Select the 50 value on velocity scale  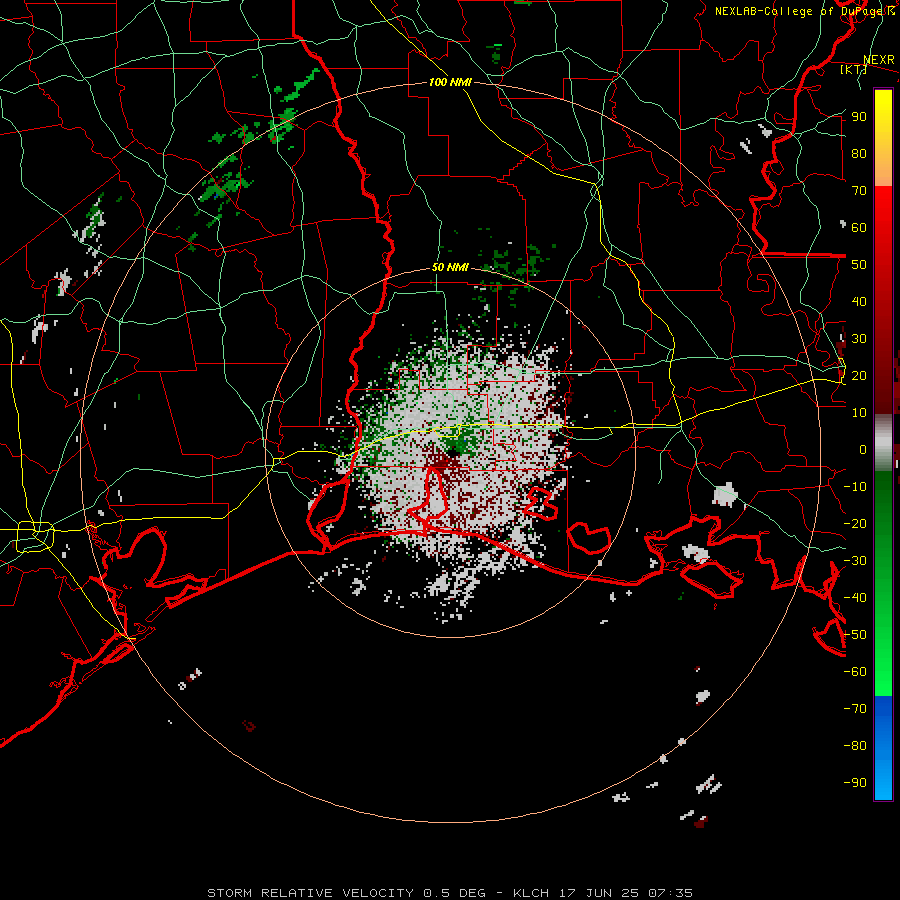pos(859,265)
